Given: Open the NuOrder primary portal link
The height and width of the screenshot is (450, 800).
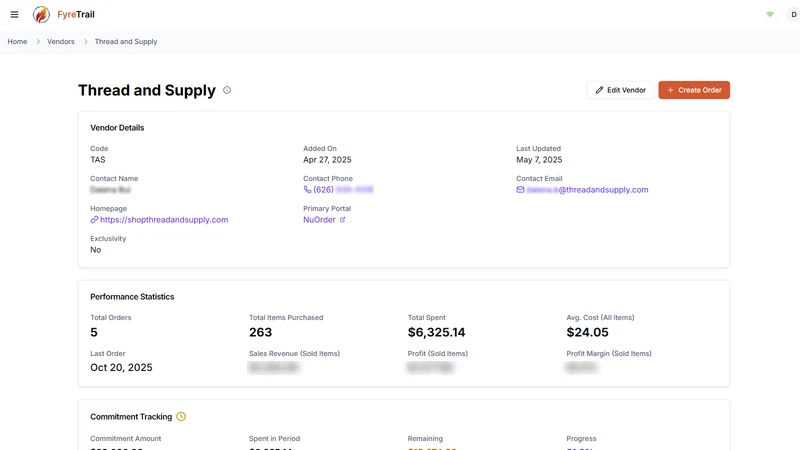Looking at the screenshot, I should [x=319, y=219].
